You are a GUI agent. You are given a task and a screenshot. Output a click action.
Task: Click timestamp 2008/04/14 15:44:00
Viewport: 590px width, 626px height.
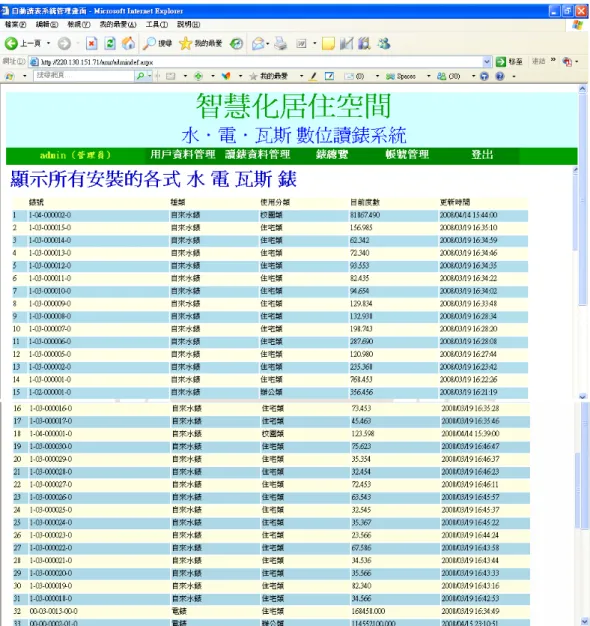tap(469, 215)
